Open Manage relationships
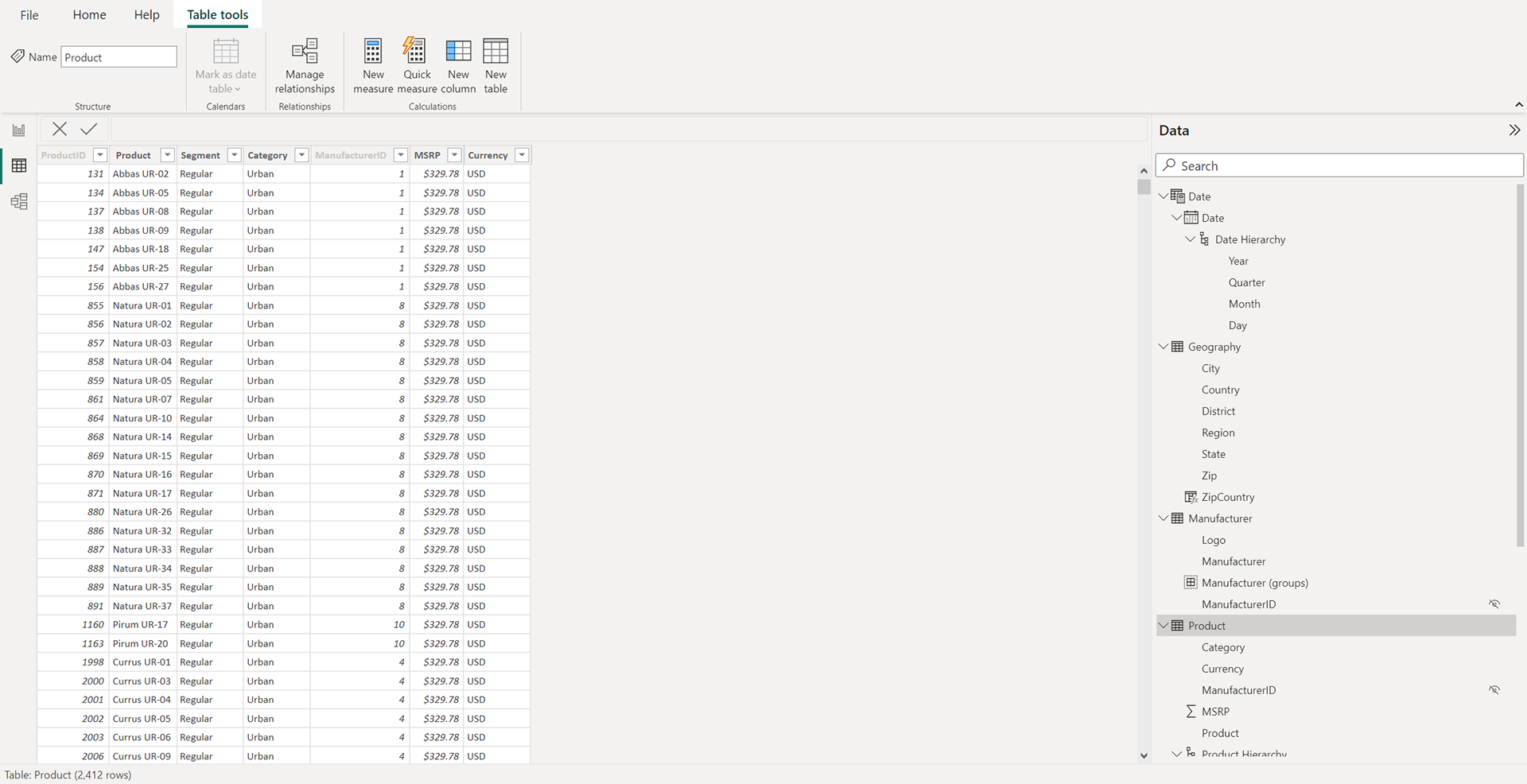This screenshot has height=784, width=1527. [x=305, y=66]
